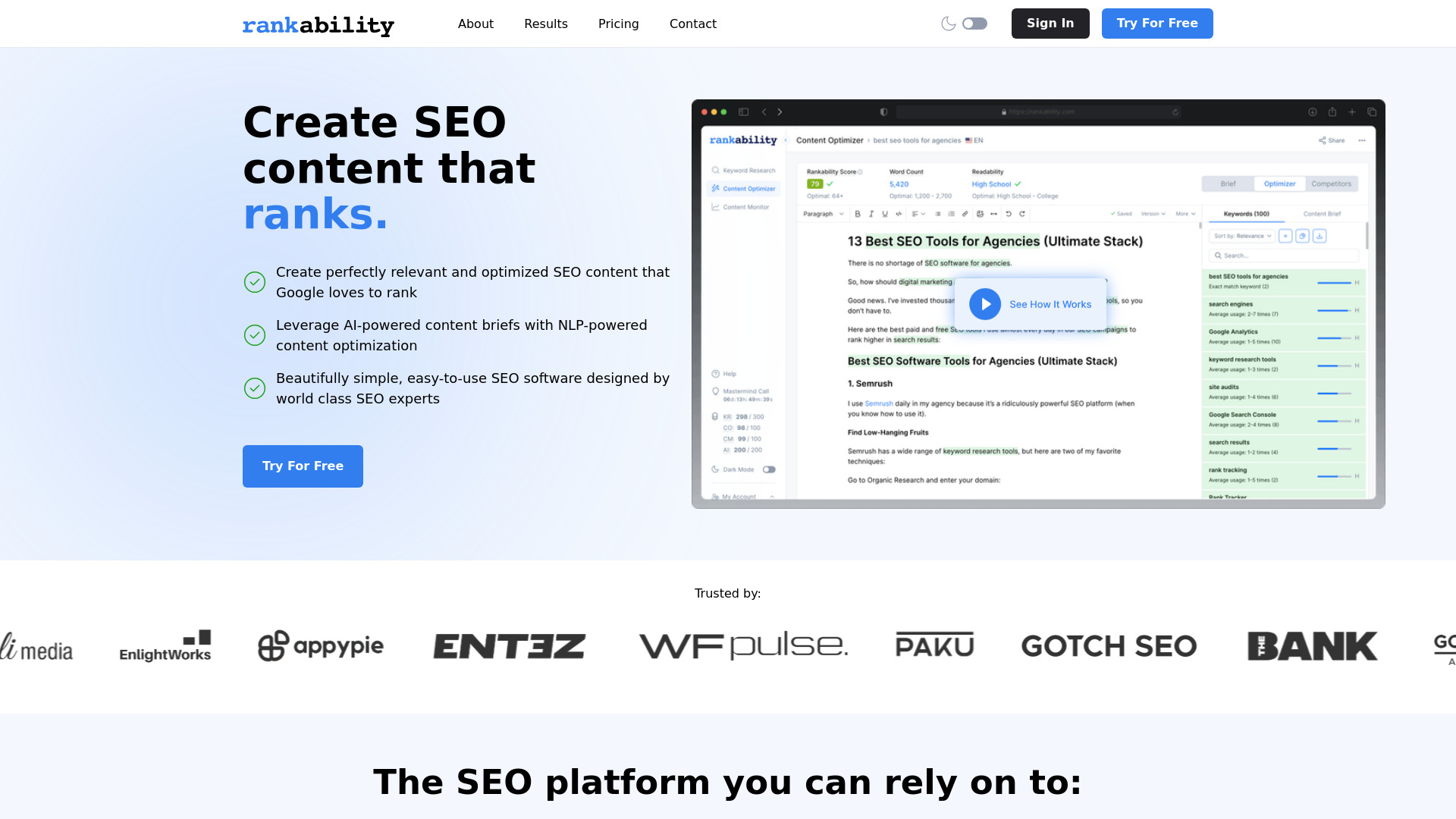1456x819 pixels.
Task: Toggle the light/dark theme switcher
Action: pyautogui.click(x=975, y=23)
